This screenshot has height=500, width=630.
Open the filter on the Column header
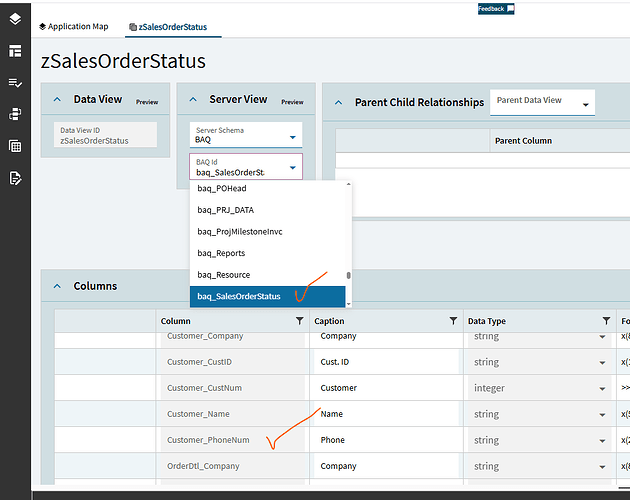299,321
